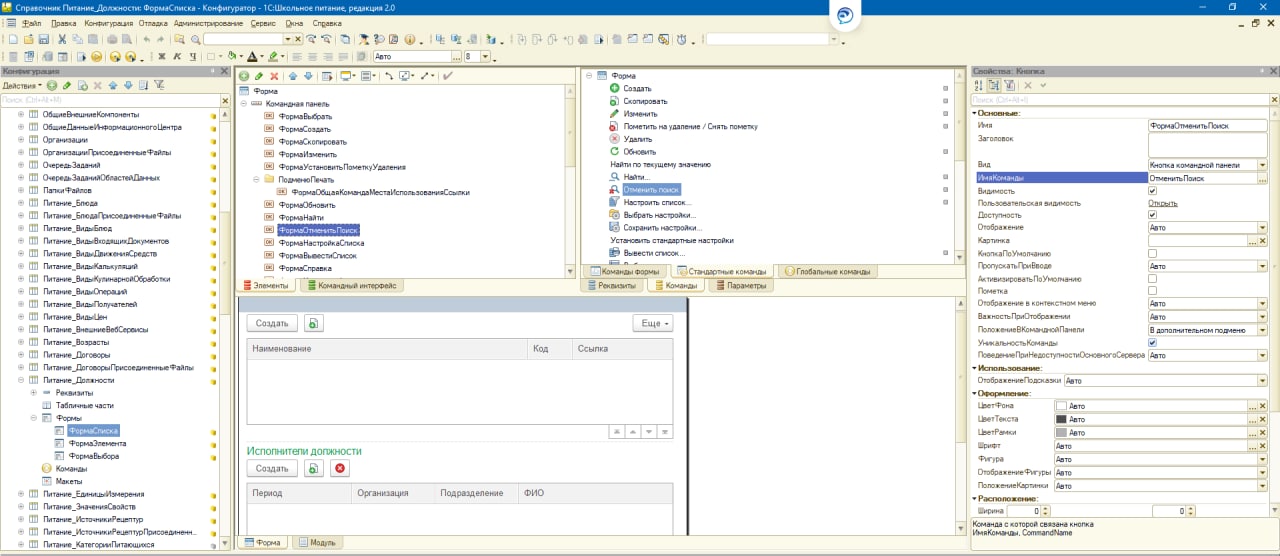Toggle the Доступность checkbox
The height and width of the screenshot is (556, 1280).
(1153, 215)
